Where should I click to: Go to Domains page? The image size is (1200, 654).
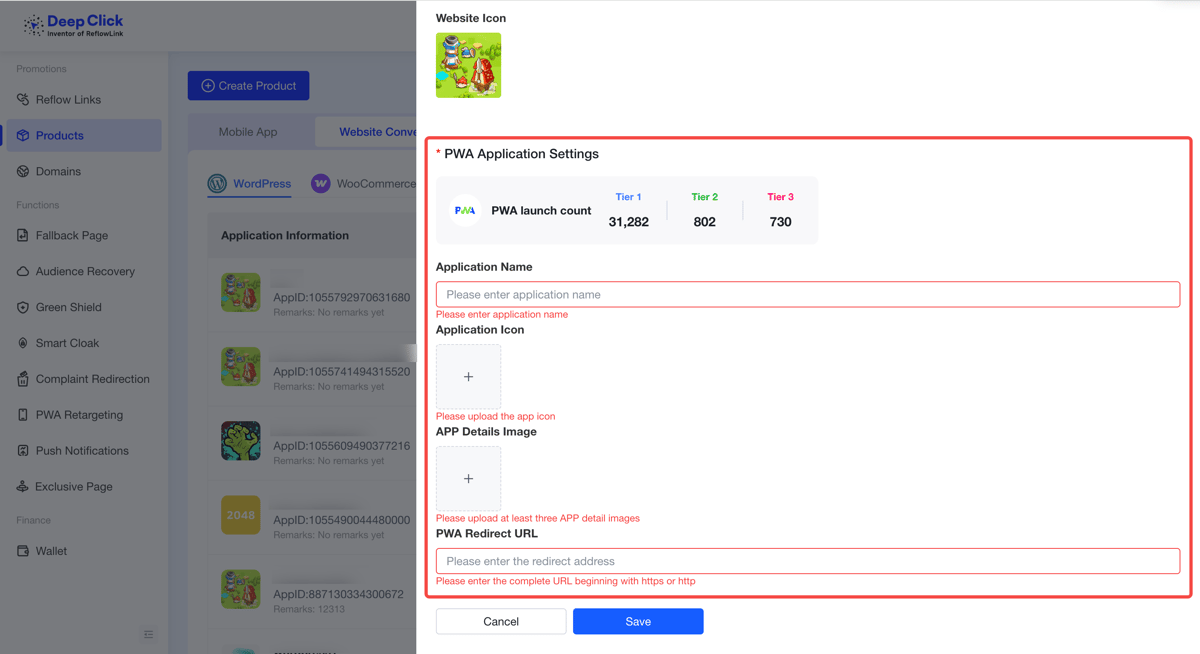pyautogui.click(x=83, y=172)
